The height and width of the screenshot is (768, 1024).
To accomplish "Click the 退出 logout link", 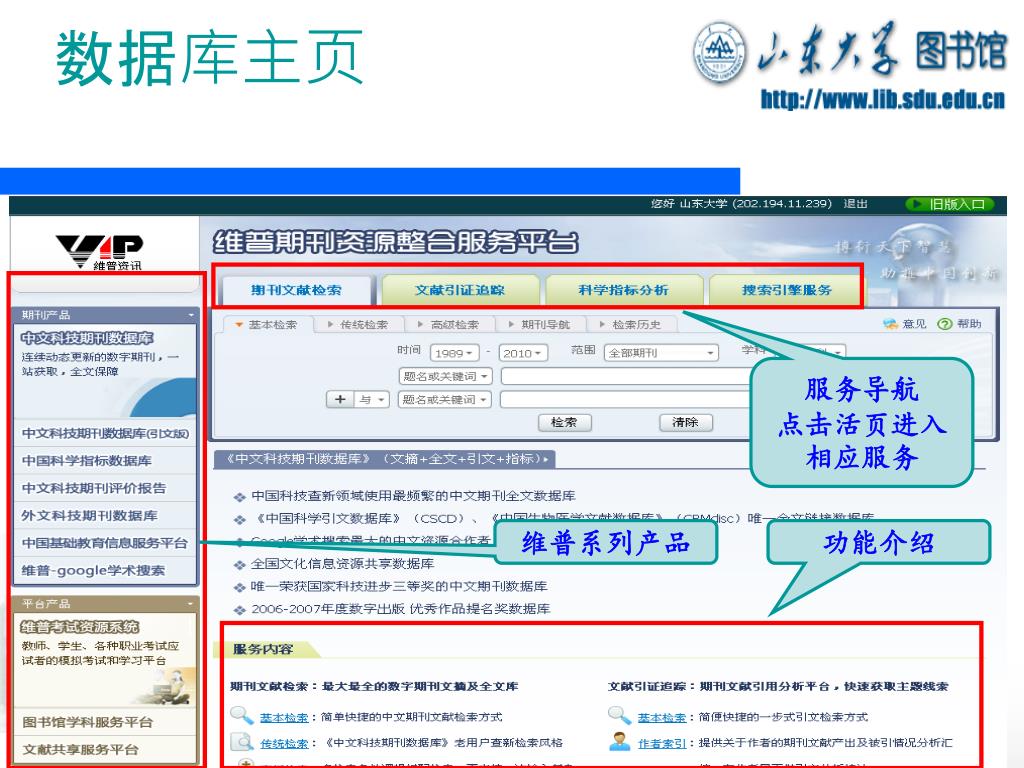I will tap(855, 204).
